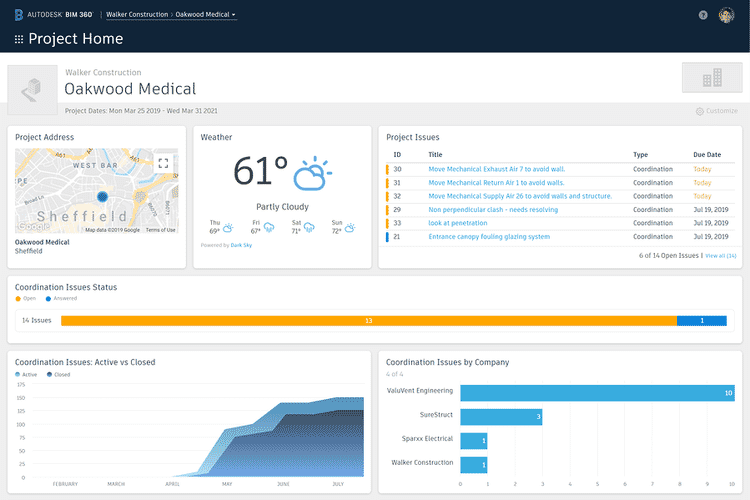The image size is (750, 500).
Task: Click the View all issues link
Action: (720, 256)
